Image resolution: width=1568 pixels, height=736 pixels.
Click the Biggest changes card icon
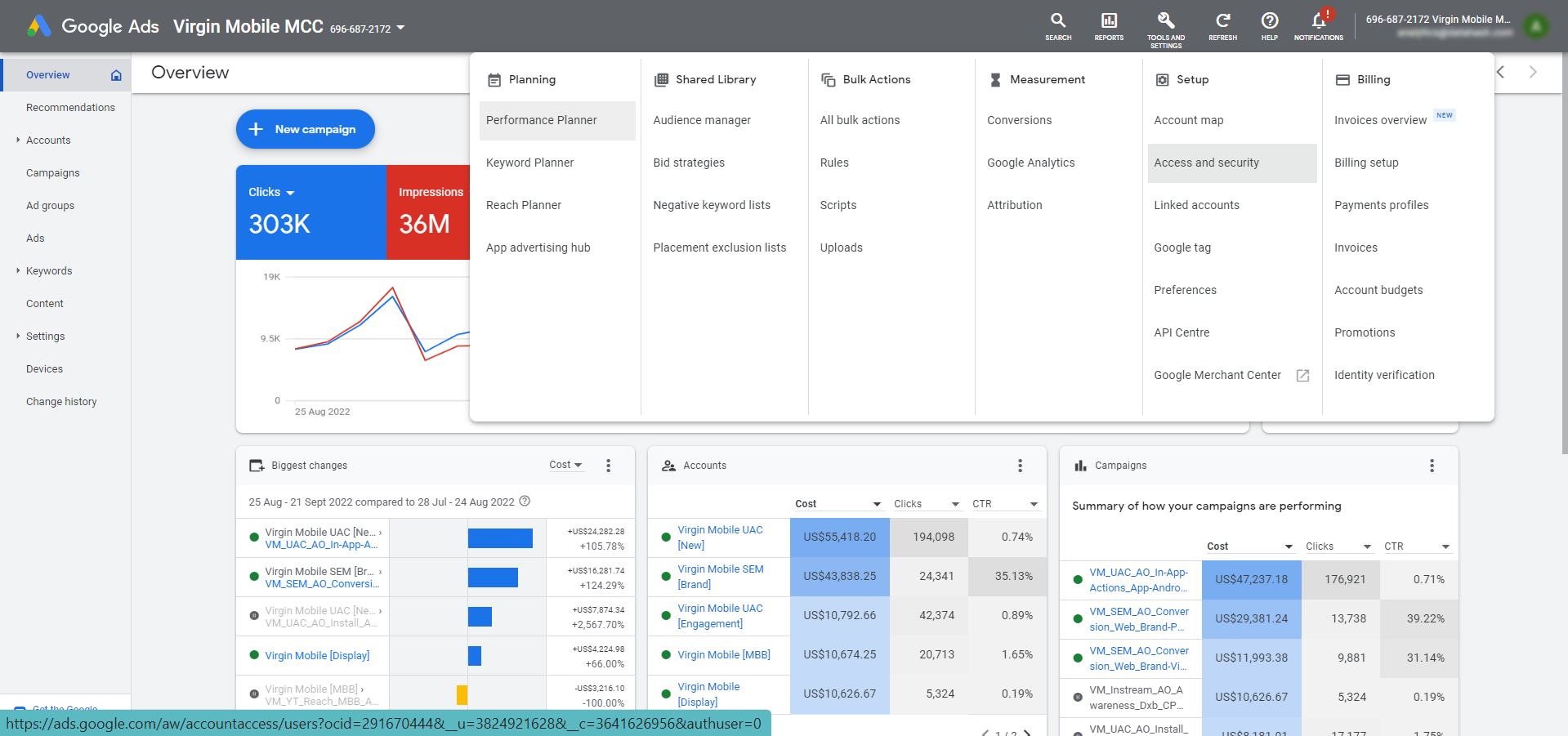coord(257,466)
